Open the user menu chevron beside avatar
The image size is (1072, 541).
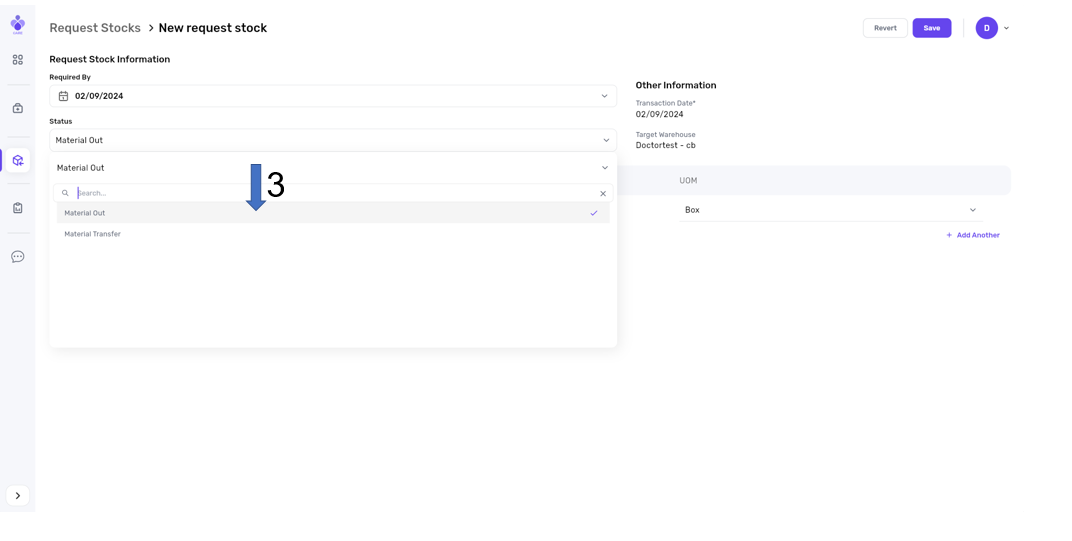tap(1006, 28)
